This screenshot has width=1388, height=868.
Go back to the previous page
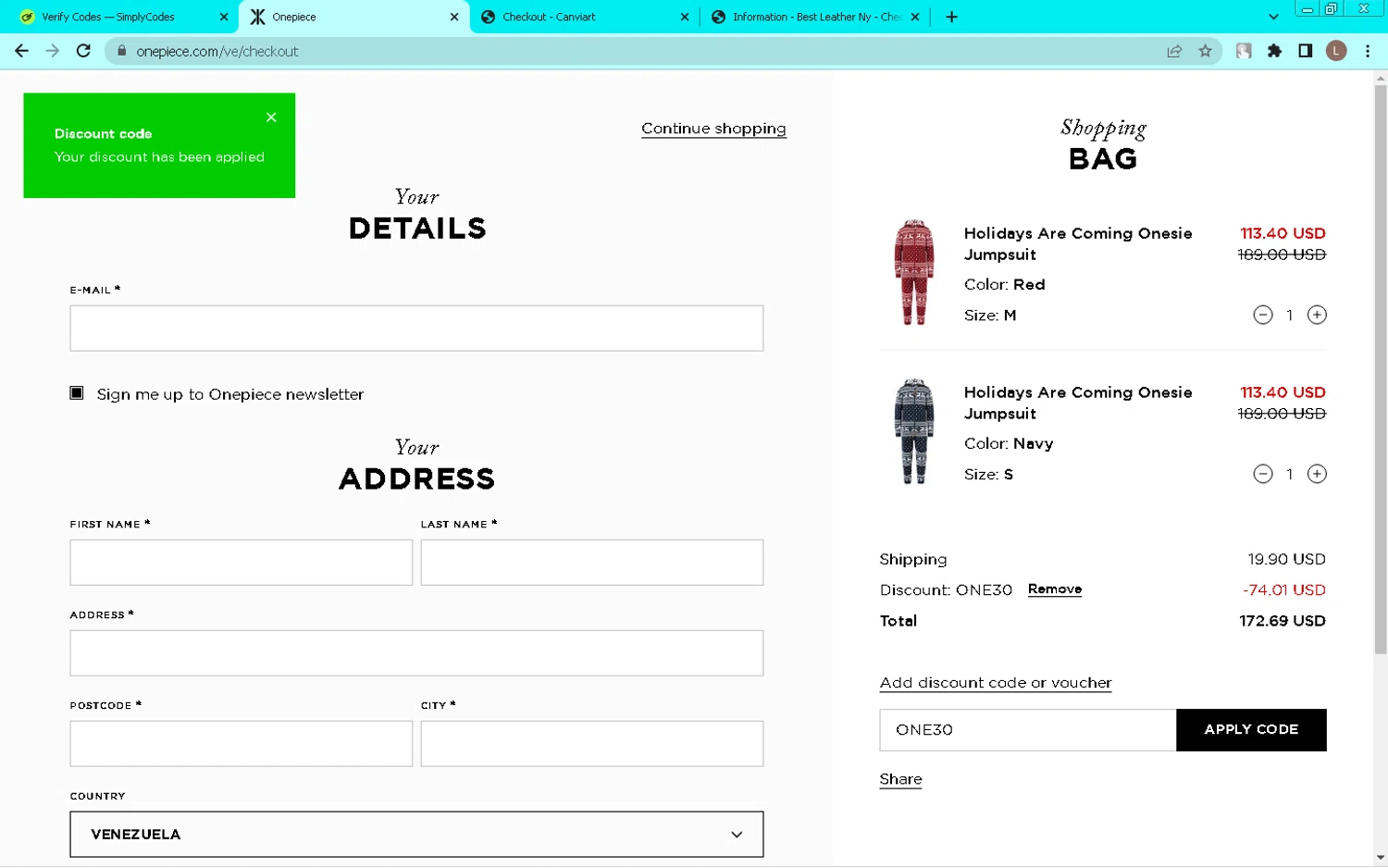21,51
